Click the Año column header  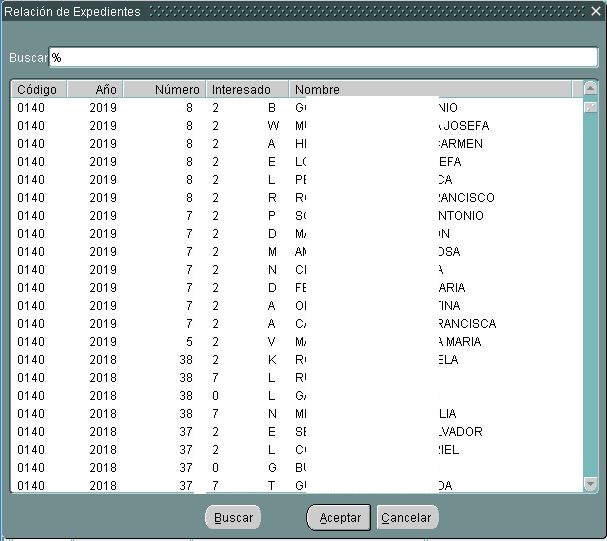point(95,90)
